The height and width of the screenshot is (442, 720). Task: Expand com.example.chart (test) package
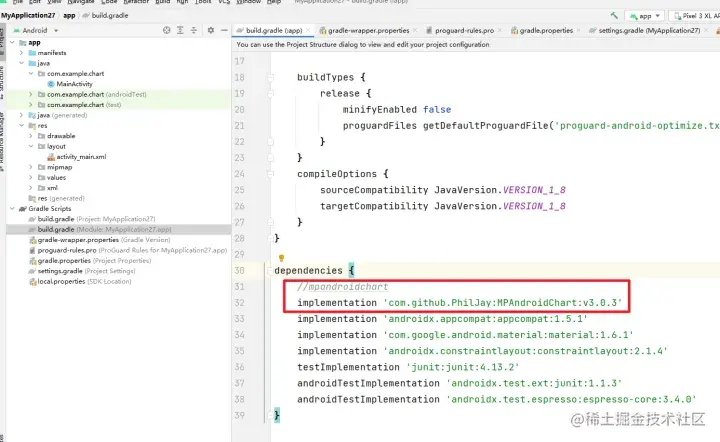31,105
